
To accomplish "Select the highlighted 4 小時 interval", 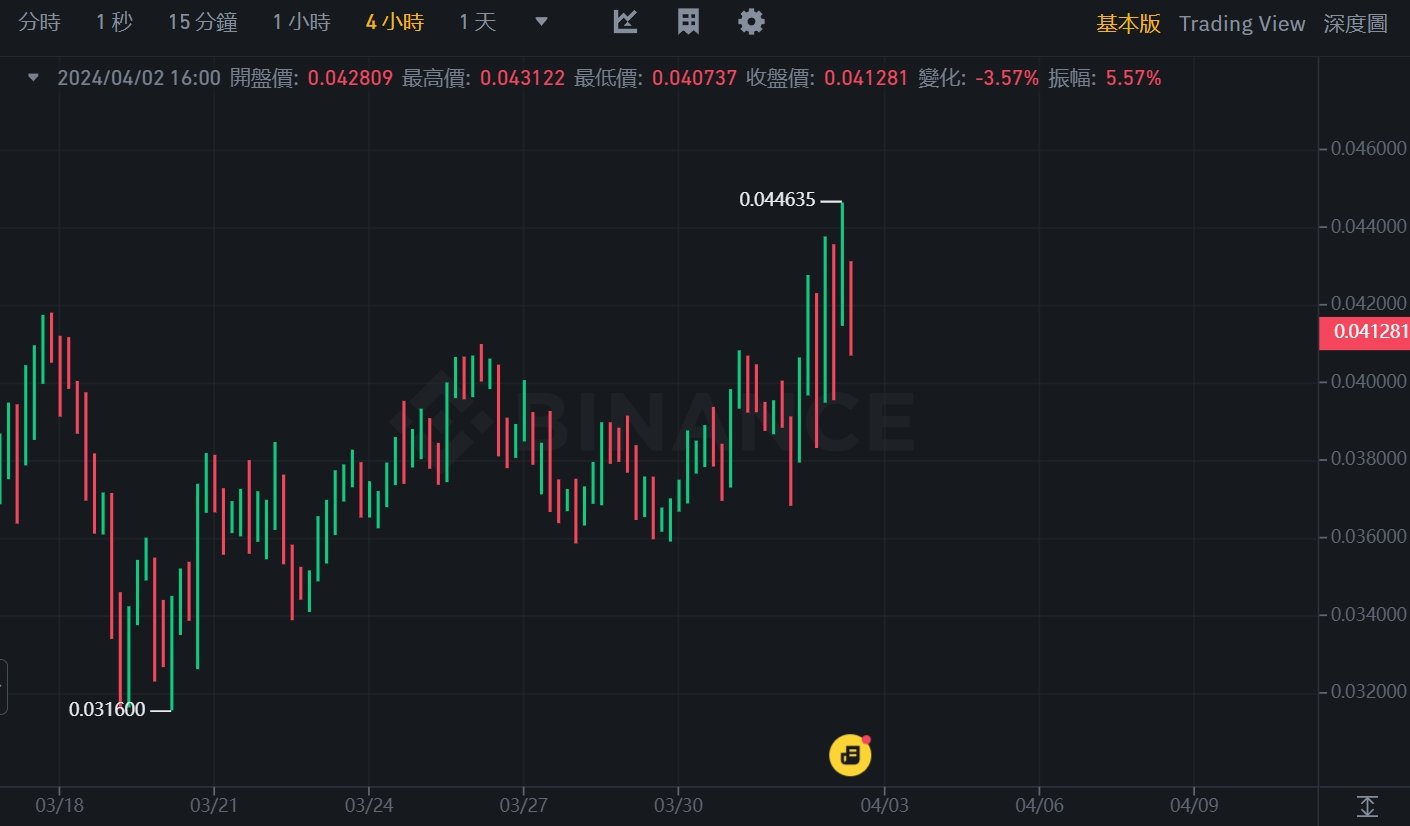I will (394, 23).
